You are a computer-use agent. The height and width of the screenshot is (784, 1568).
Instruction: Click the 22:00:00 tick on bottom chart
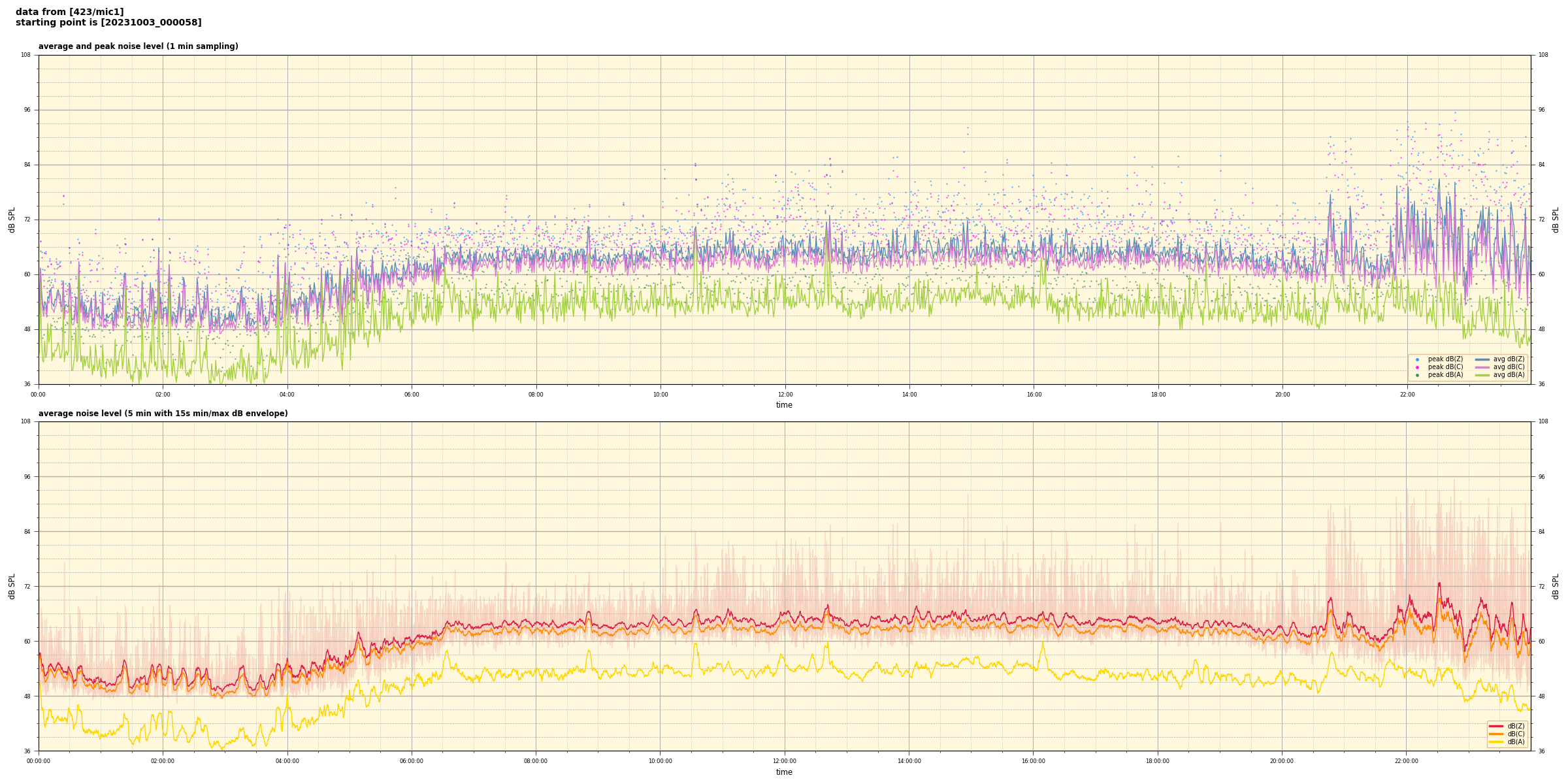[1406, 761]
